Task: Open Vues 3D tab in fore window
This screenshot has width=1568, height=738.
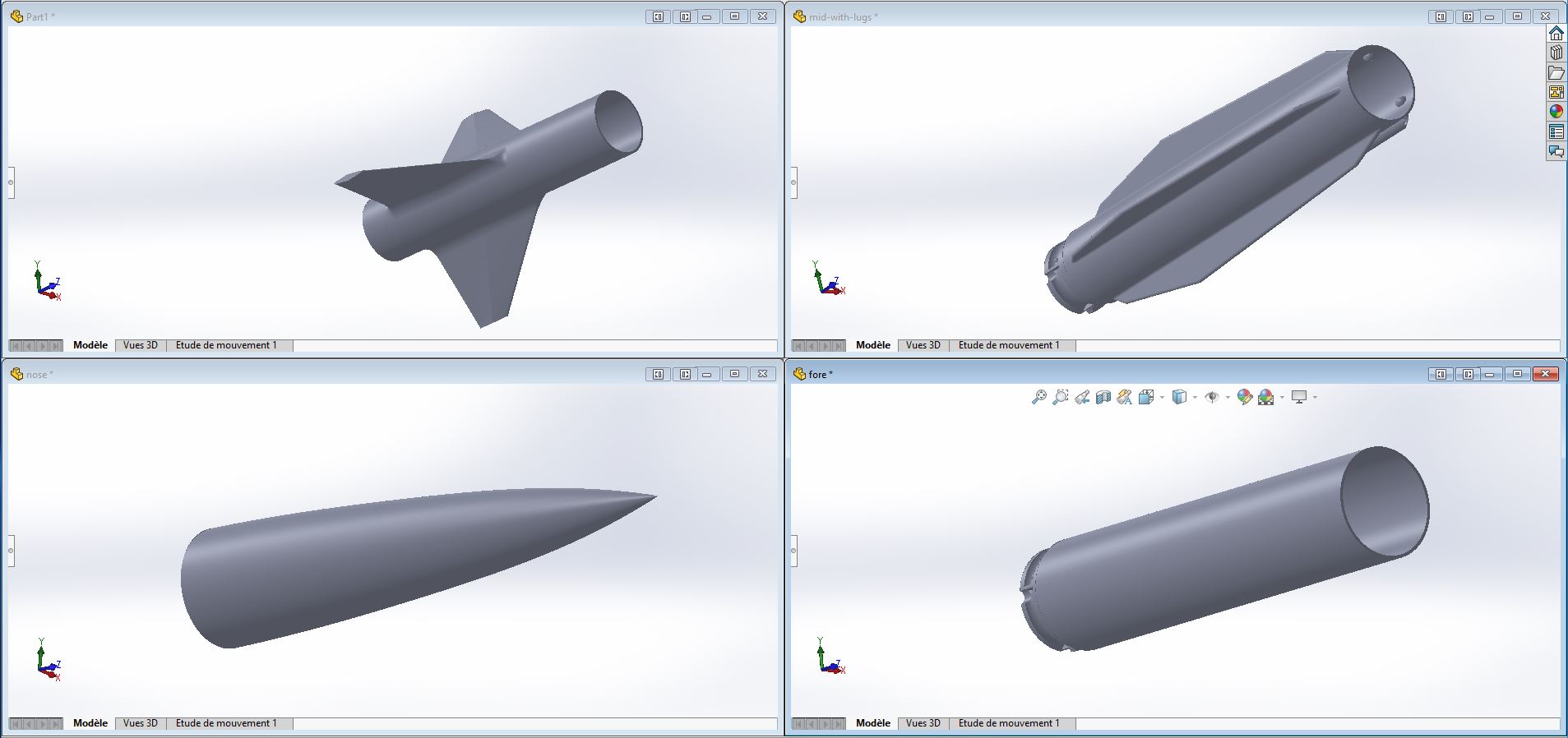Action: tap(923, 723)
